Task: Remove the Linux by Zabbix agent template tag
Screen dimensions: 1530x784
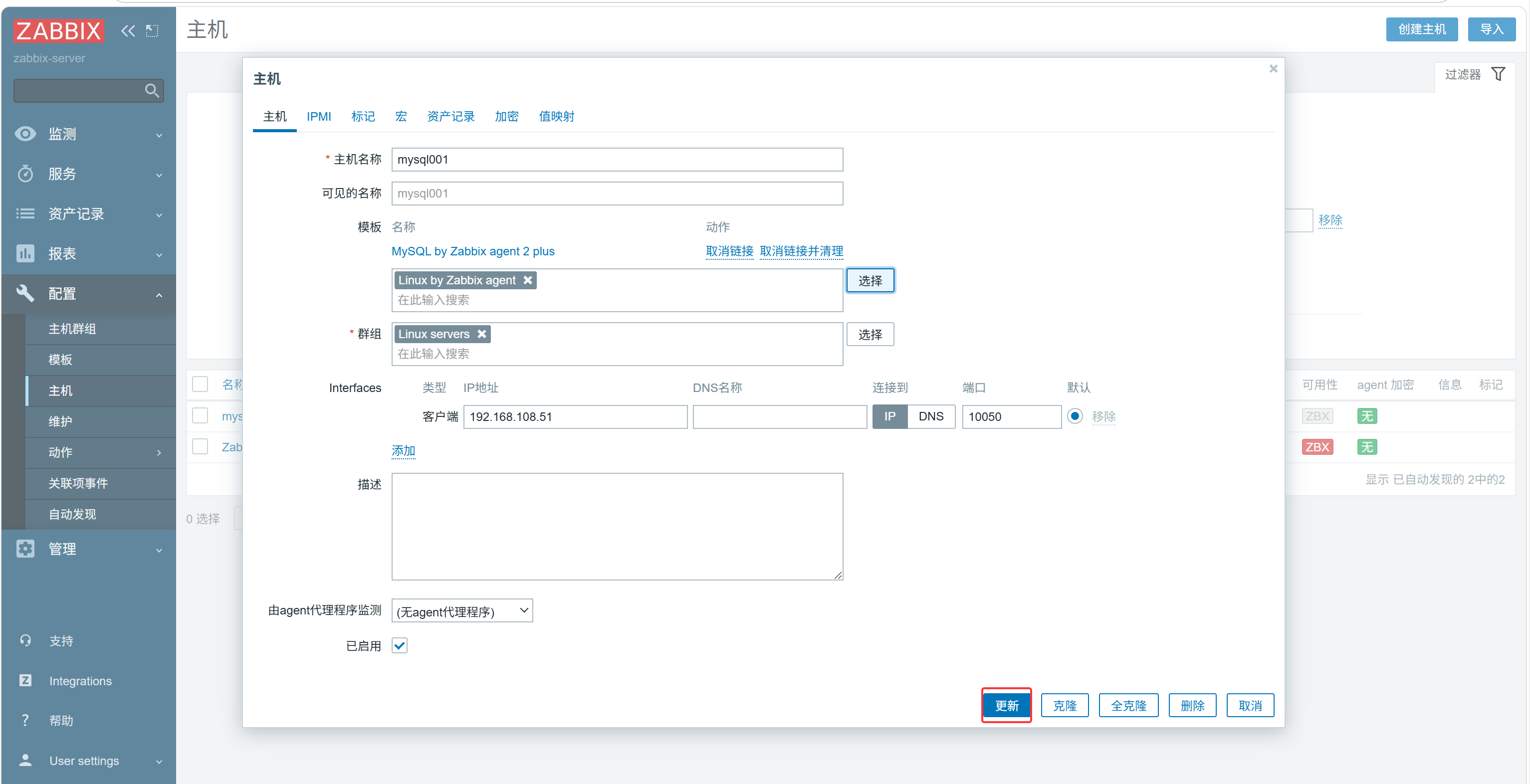Action: (x=527, y=280)
